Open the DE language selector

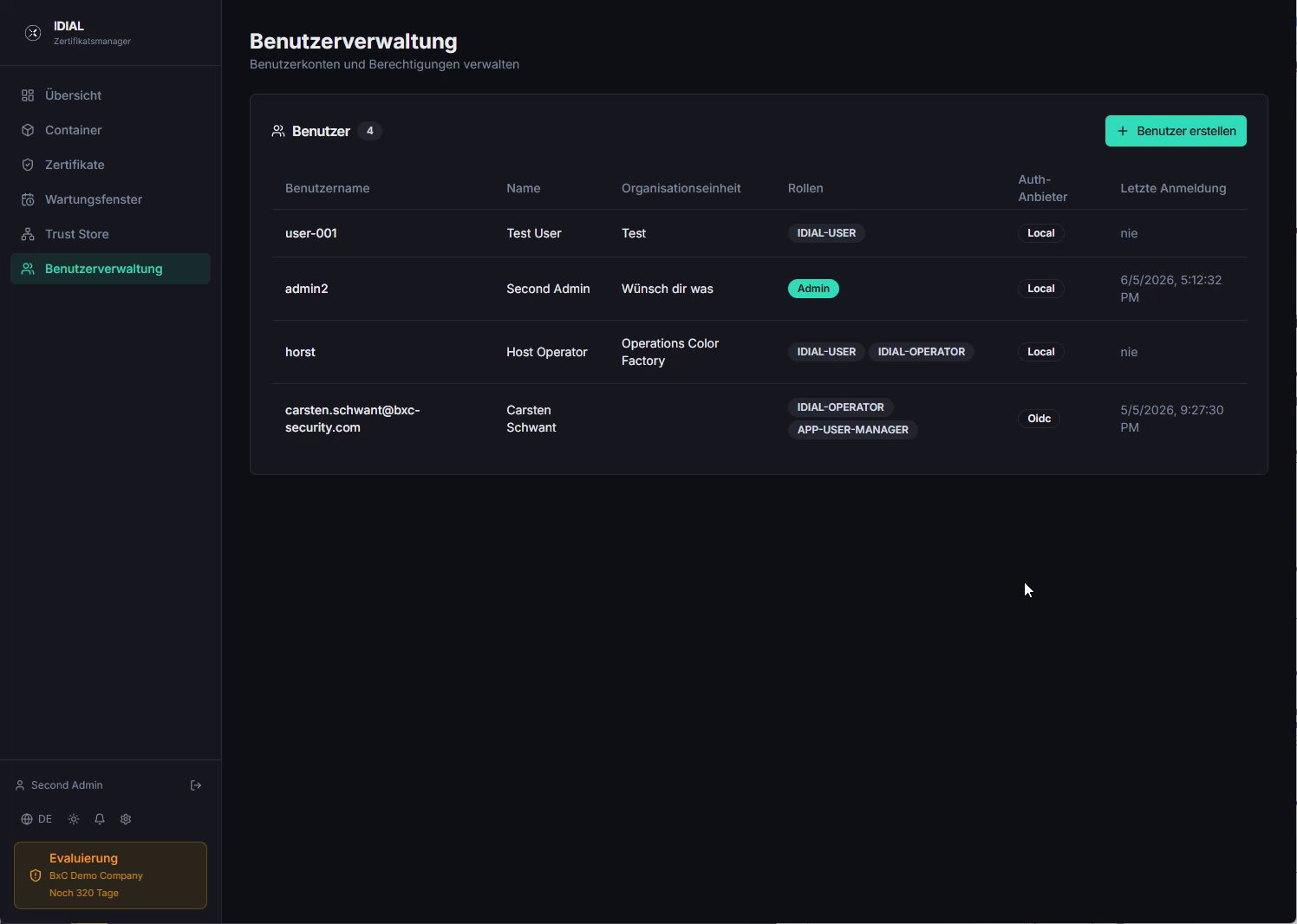(x=36, y=819)
